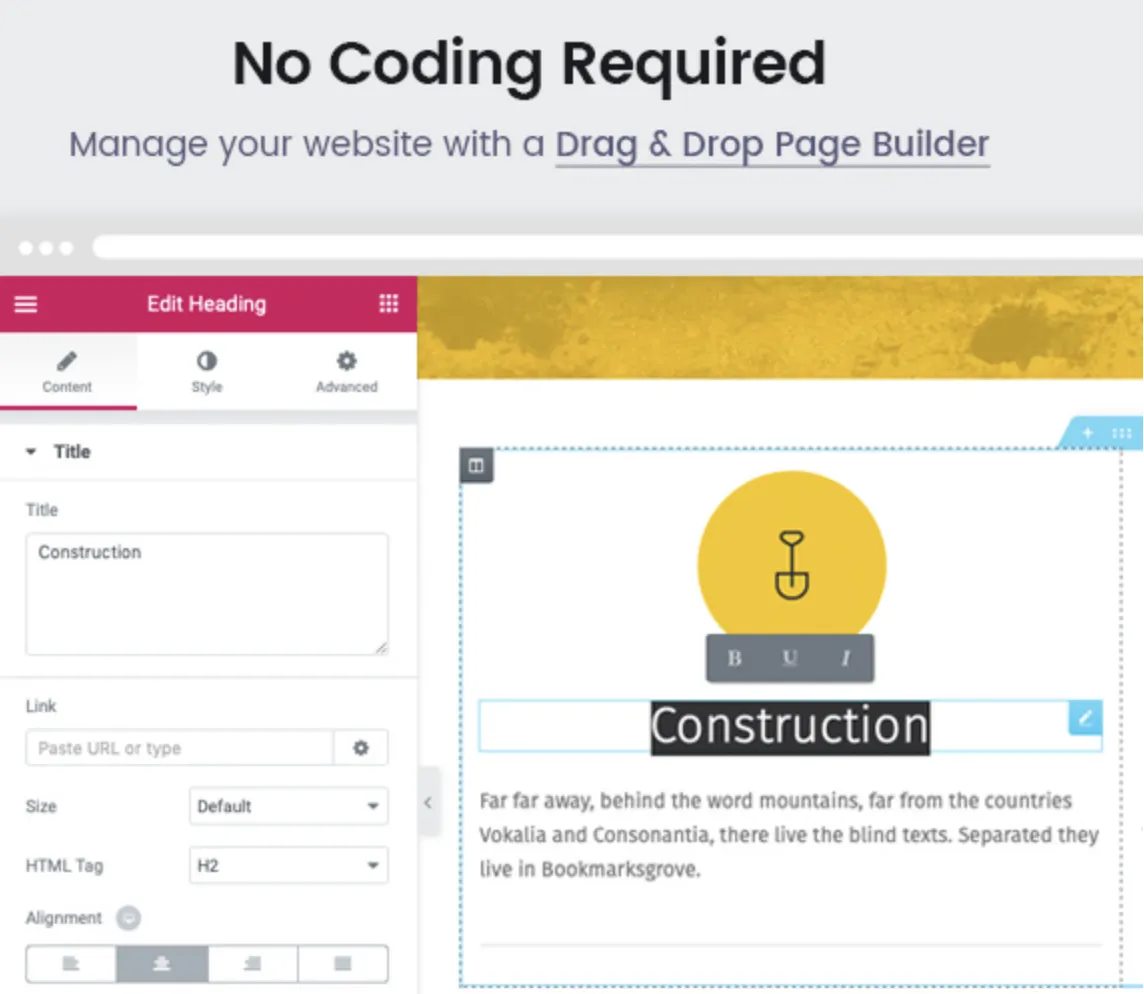The height and width of the screenshot is (994, 1144).
Task: Toggle the Alignment responsive device icon
Action: tap(128, 918)
